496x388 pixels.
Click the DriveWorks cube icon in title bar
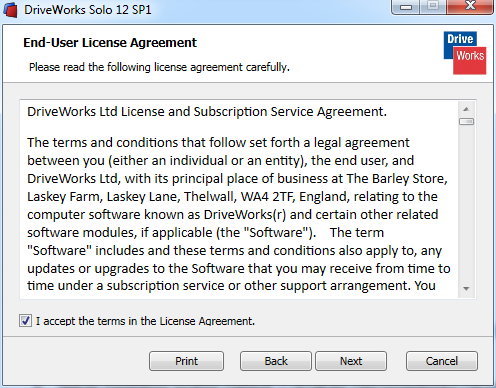(10, 10)
